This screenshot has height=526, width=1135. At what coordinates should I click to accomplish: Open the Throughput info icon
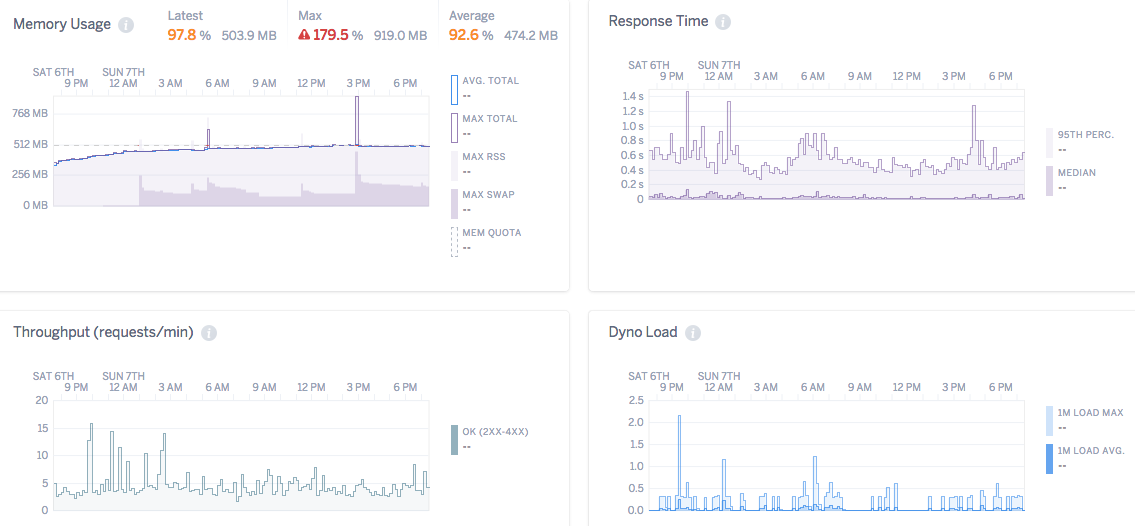[x=208, y=333]
